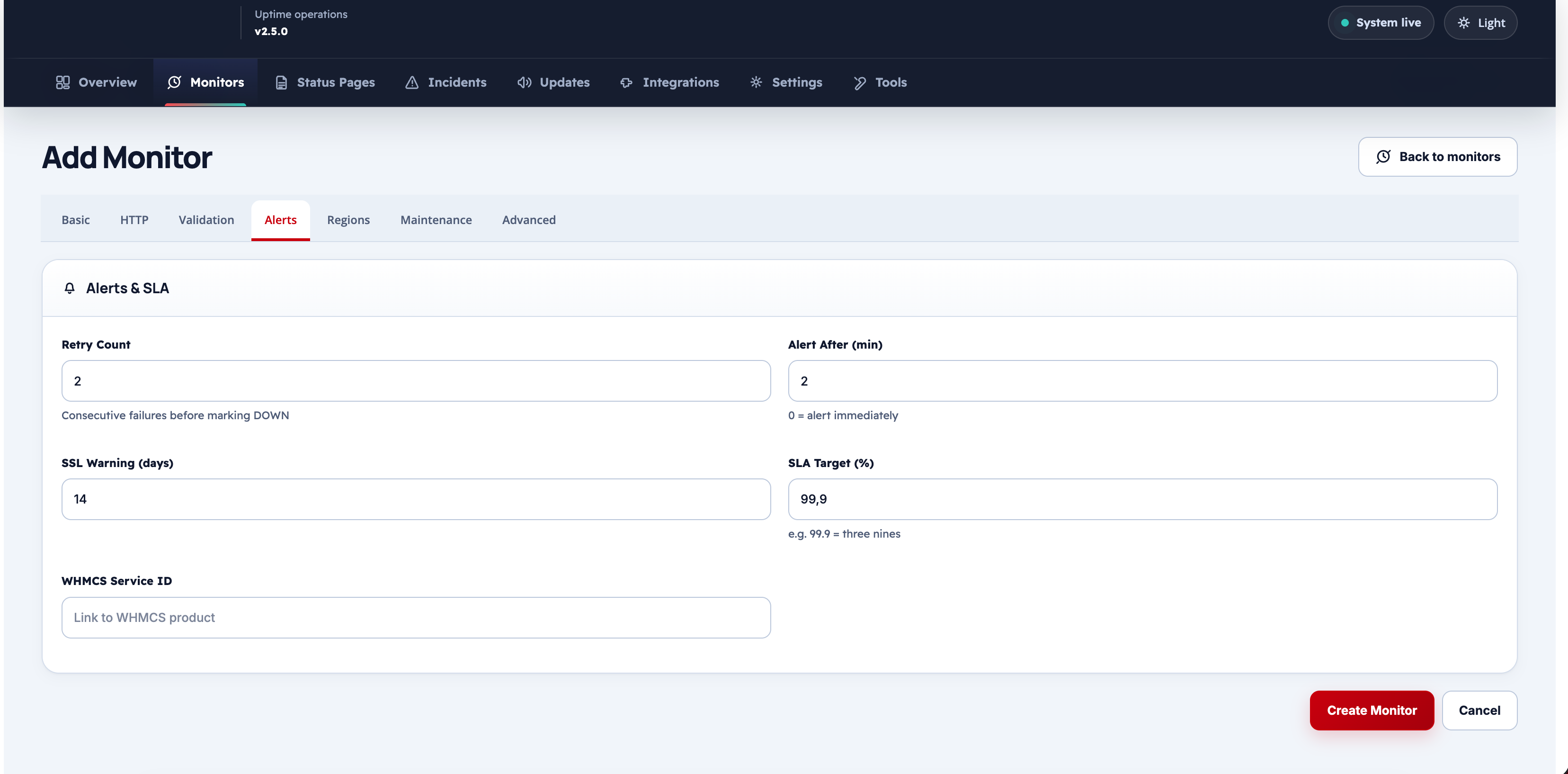Click the 'Consecutive failures before marking DOWN' hint

tap(175, 415)
